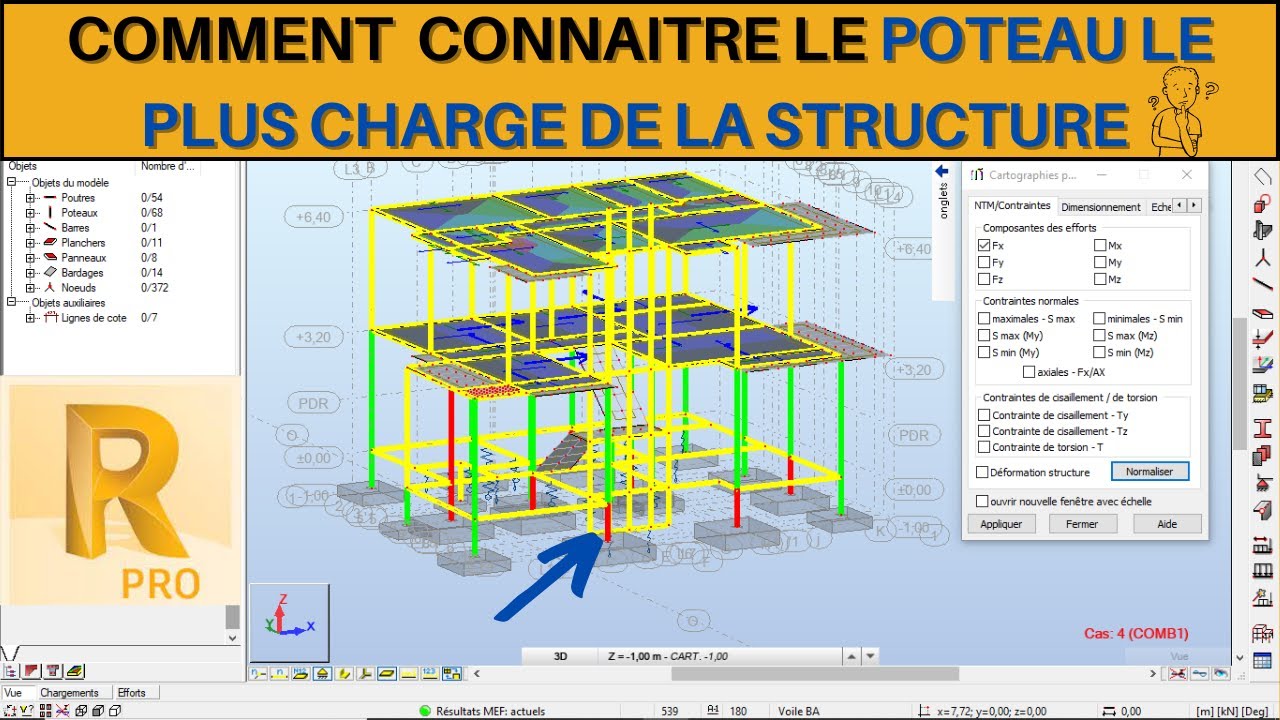The width and height of the screenshot is (1280, 720).
Task: Click the blue onglets arrow
Action: click(x=941, y=172)
